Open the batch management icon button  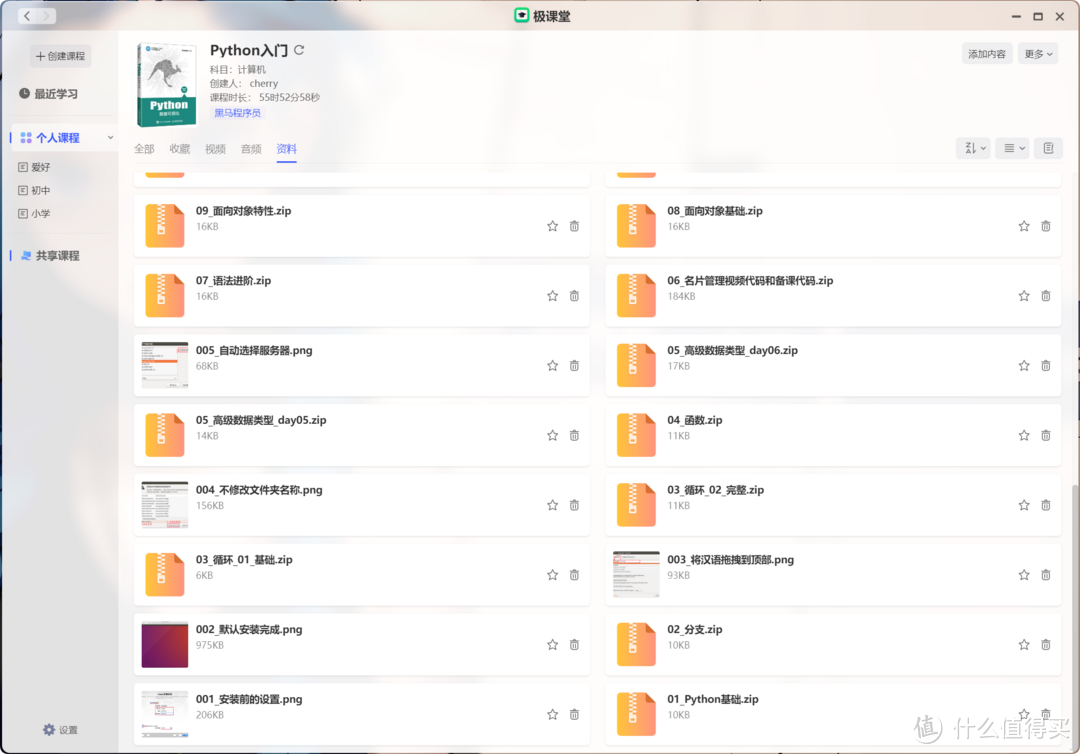click(1048, 148)
